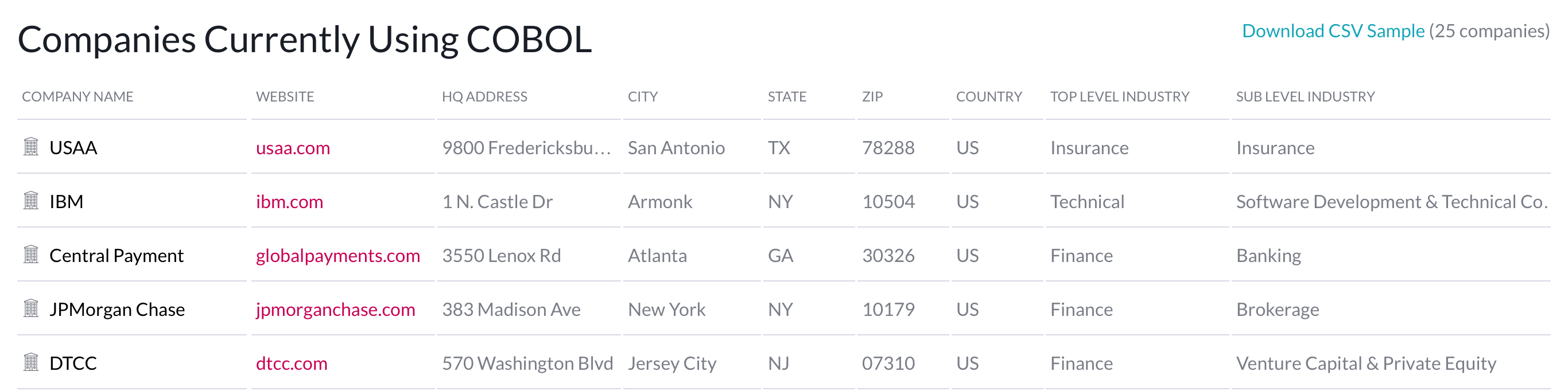This screenshot has width=1568, height=391.
Task: Visit the globalpayments.com link
Action: [x=338, y=256]
